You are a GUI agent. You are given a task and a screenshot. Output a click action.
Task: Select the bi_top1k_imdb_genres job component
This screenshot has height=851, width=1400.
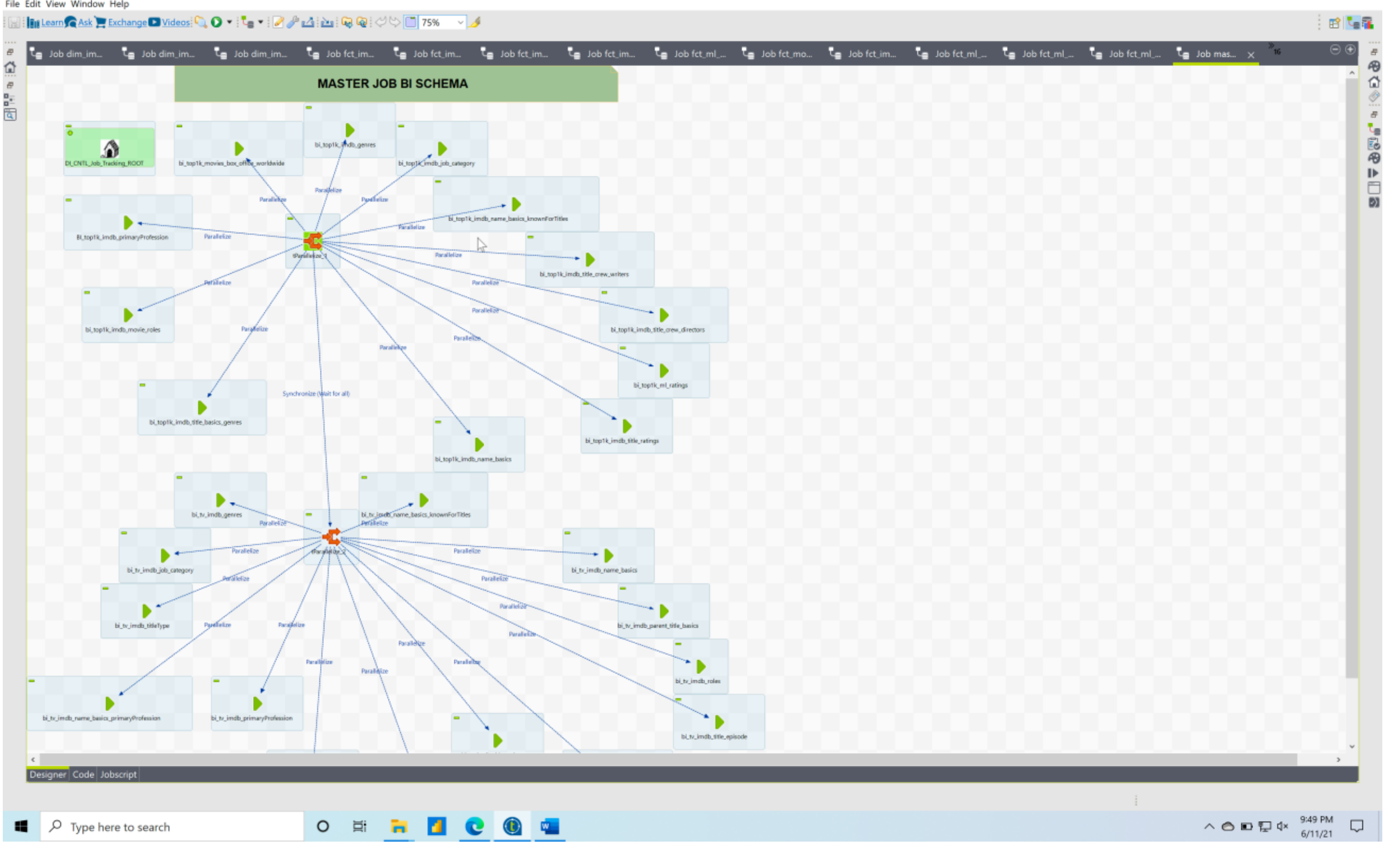coord(350,130)
